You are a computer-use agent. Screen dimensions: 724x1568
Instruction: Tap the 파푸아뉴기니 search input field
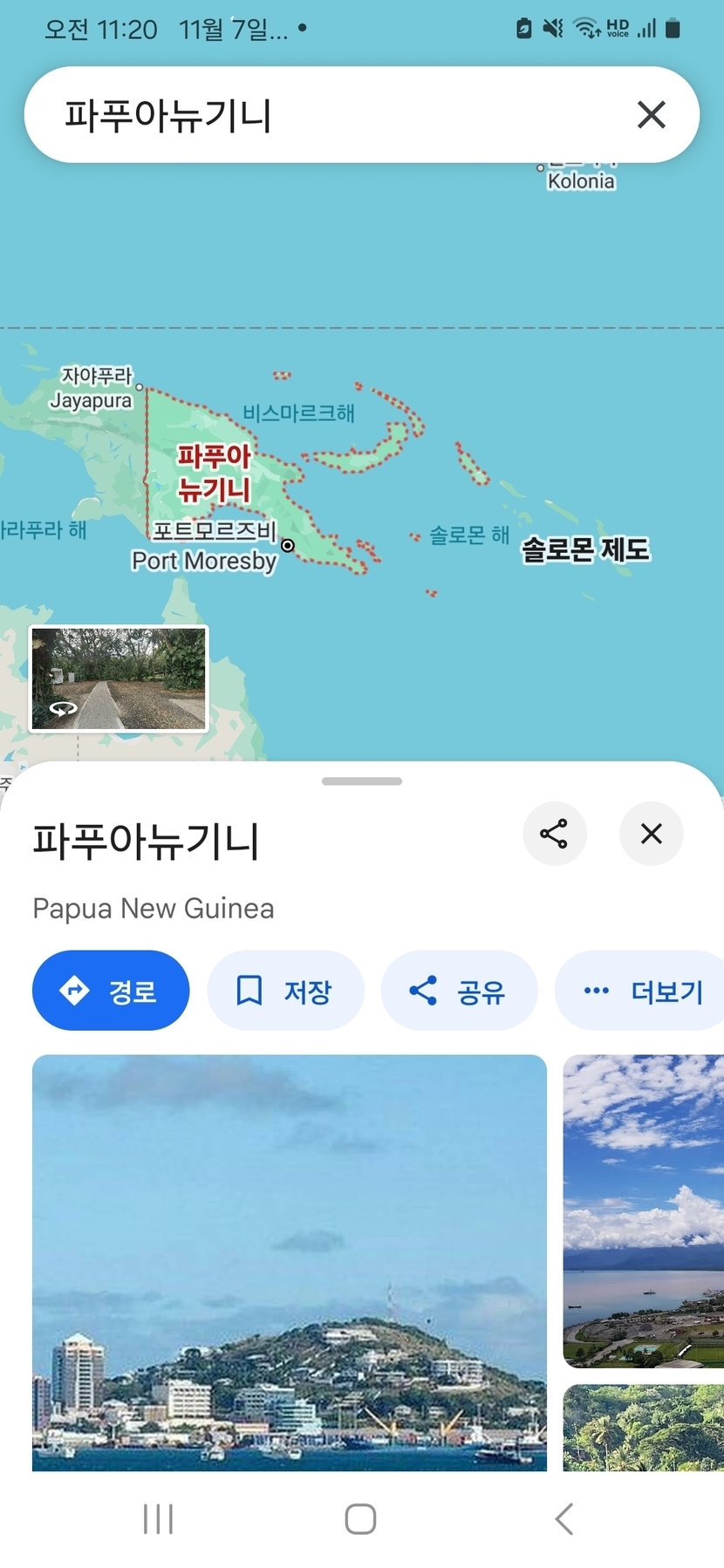pyautogui.click(x=331, y=114)
